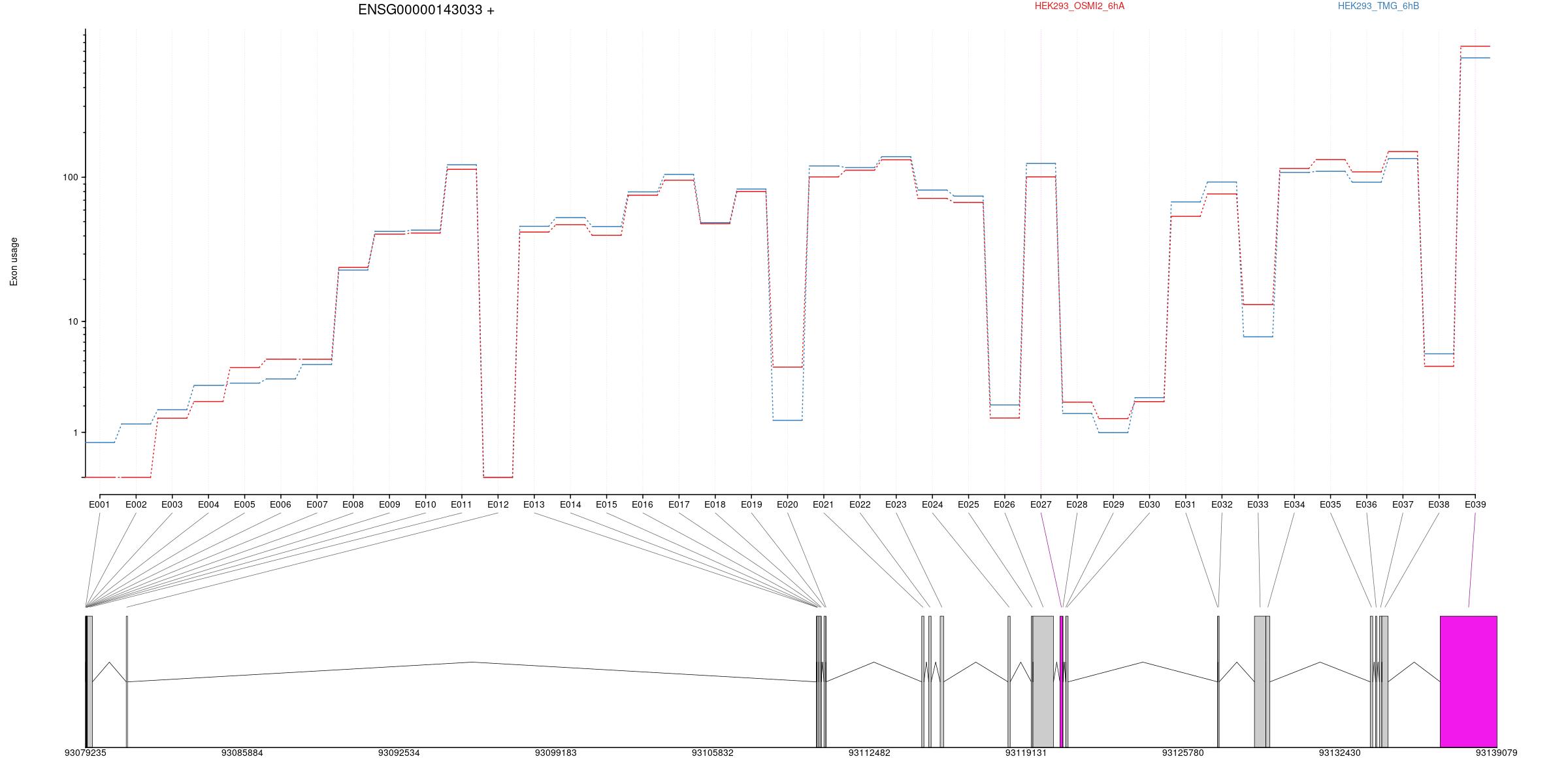The height and width of the screenshot is (784, 1568).
Task: Click exon label E010
Action: tap(425, 504)
